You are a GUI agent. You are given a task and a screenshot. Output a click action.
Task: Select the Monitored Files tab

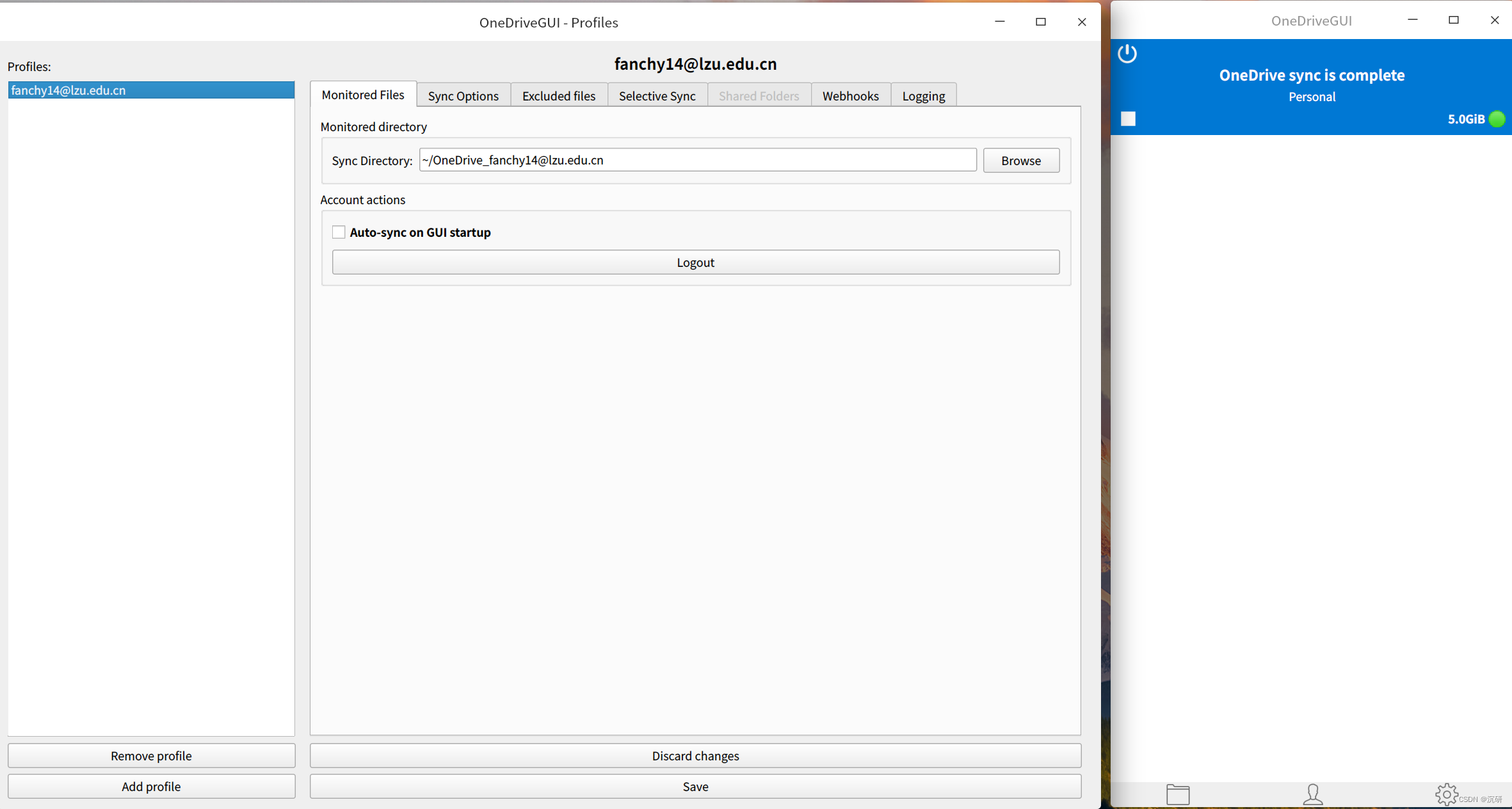pos(363,95)
